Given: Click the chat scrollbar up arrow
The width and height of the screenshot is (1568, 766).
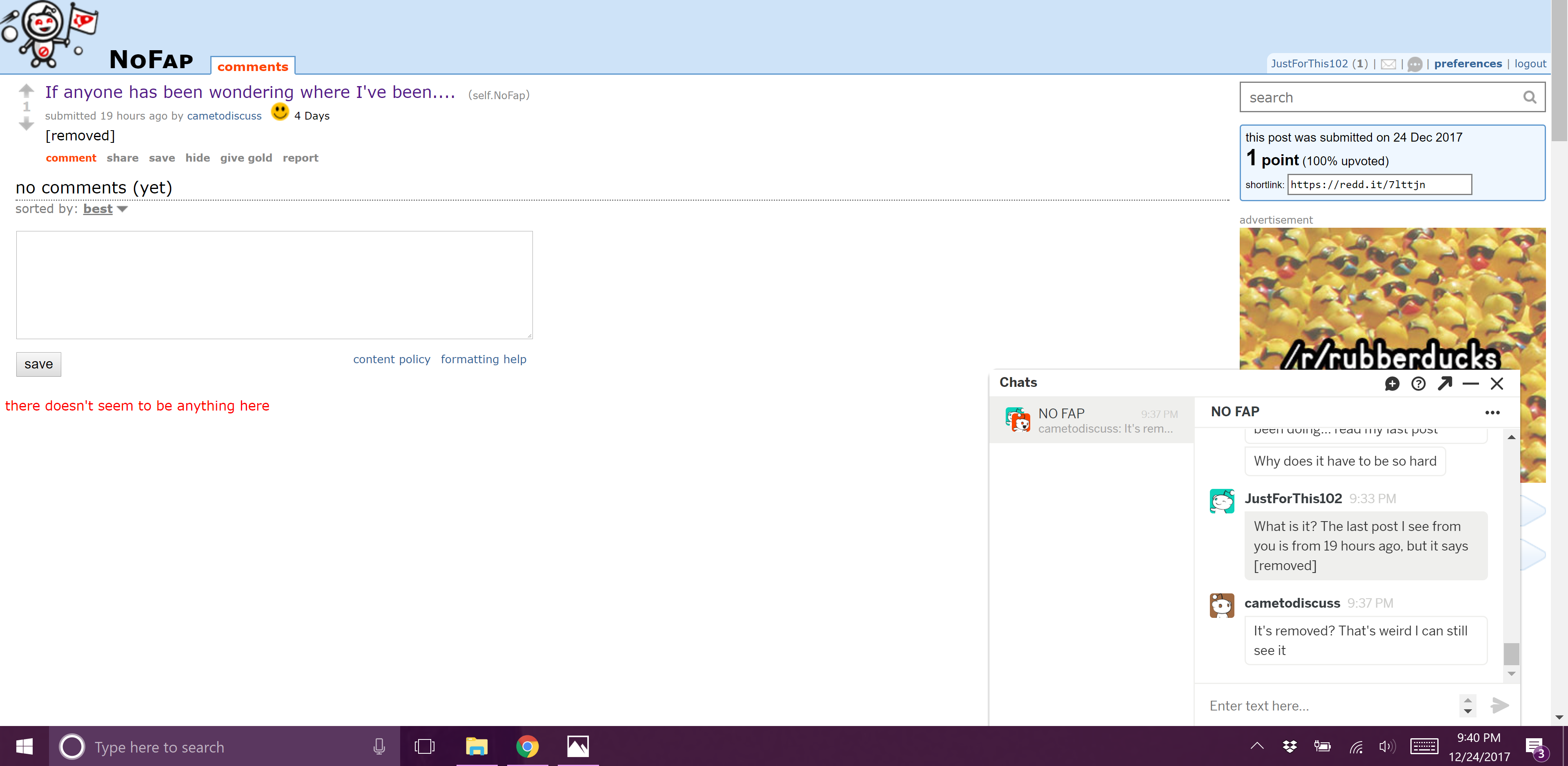Looking at the screenshot, I should coord(1511,437).
